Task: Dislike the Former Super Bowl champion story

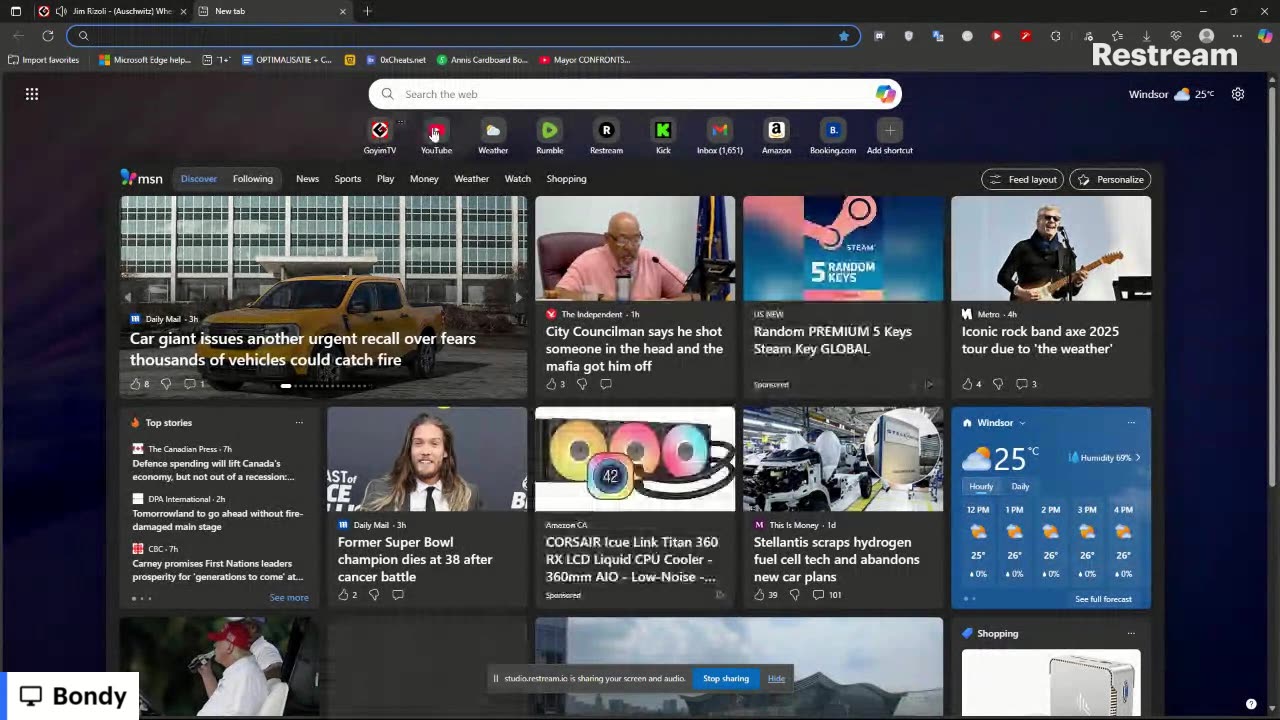Action: pyautogui.click(x=373, y=595)
